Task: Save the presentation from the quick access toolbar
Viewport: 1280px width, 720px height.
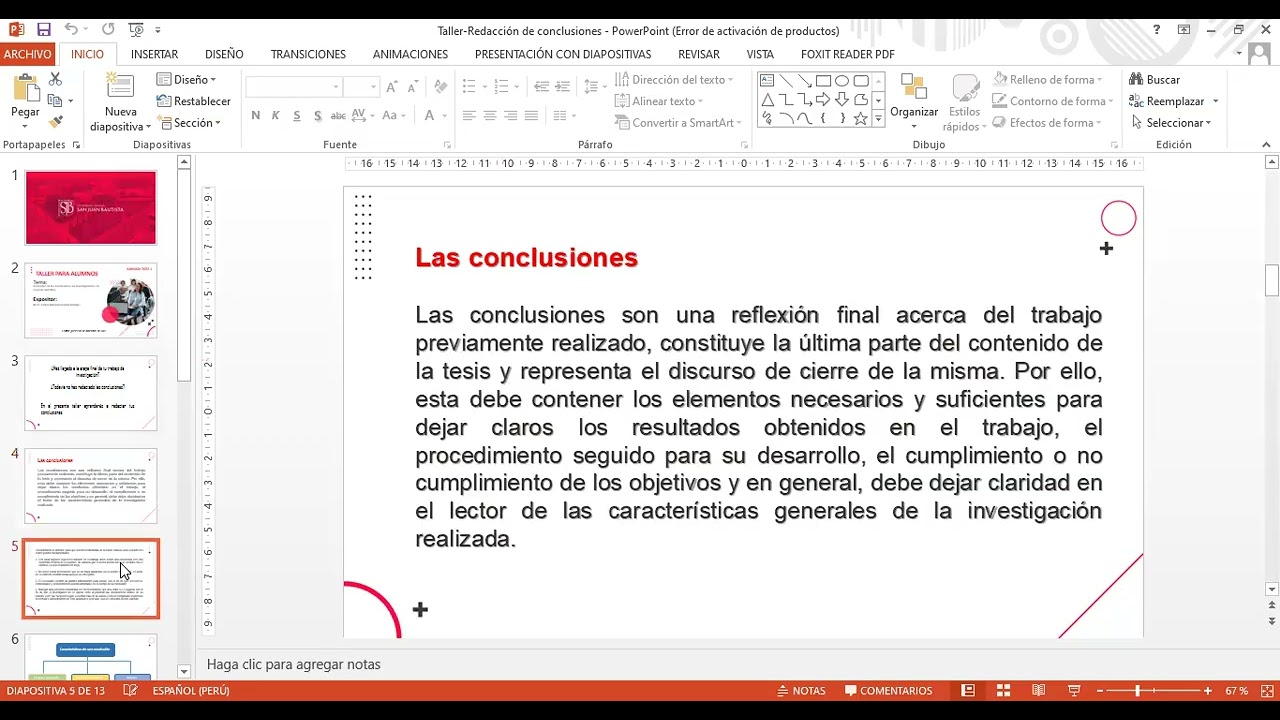Action: (43, 30)
